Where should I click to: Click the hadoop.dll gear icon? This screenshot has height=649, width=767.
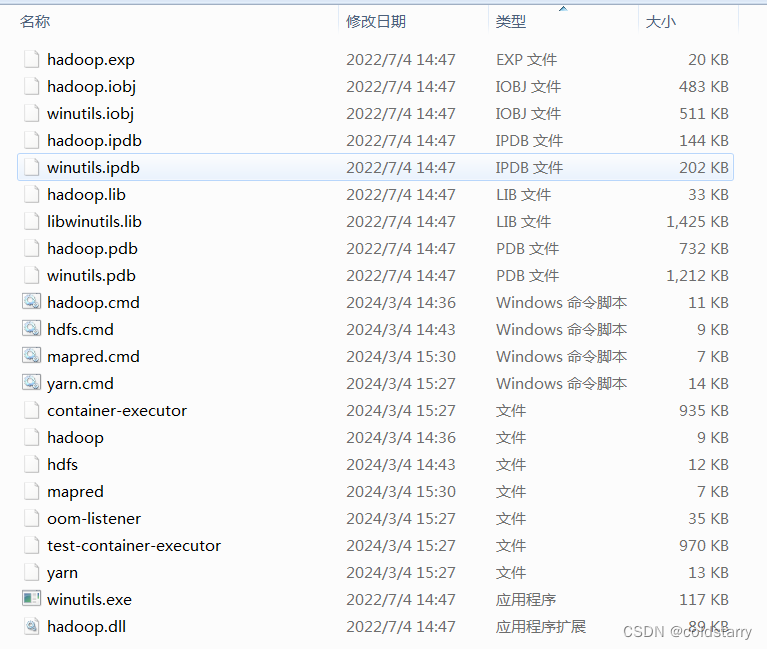32,626
